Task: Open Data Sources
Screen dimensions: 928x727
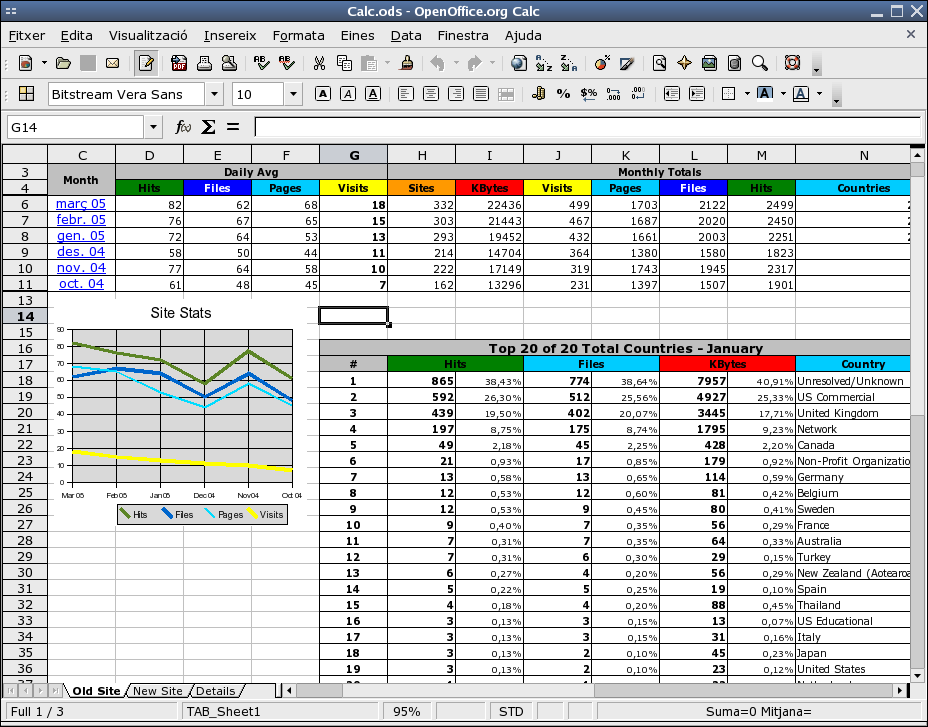Action: tap(734, 63)
